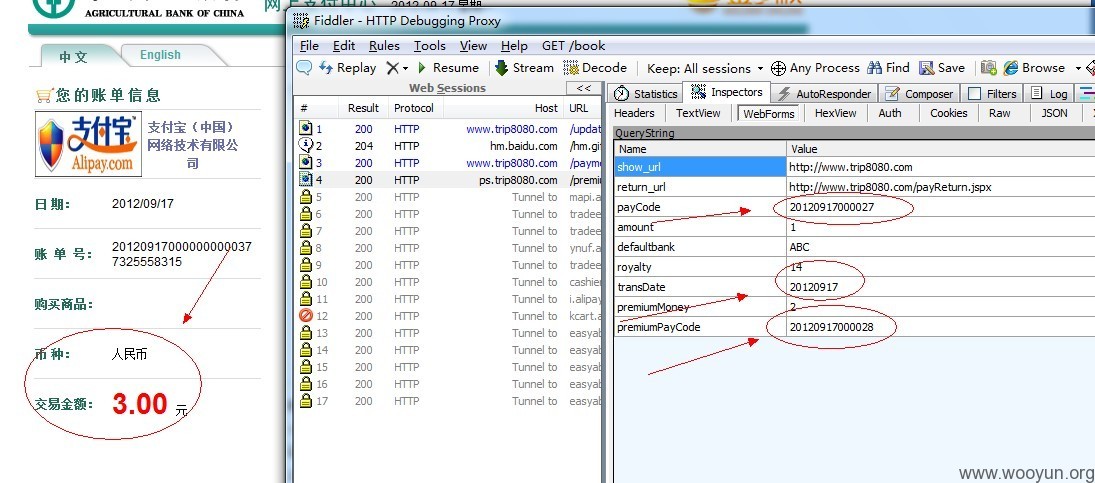
Task: Open the Rules menu
Action: [x=384, y=46]
